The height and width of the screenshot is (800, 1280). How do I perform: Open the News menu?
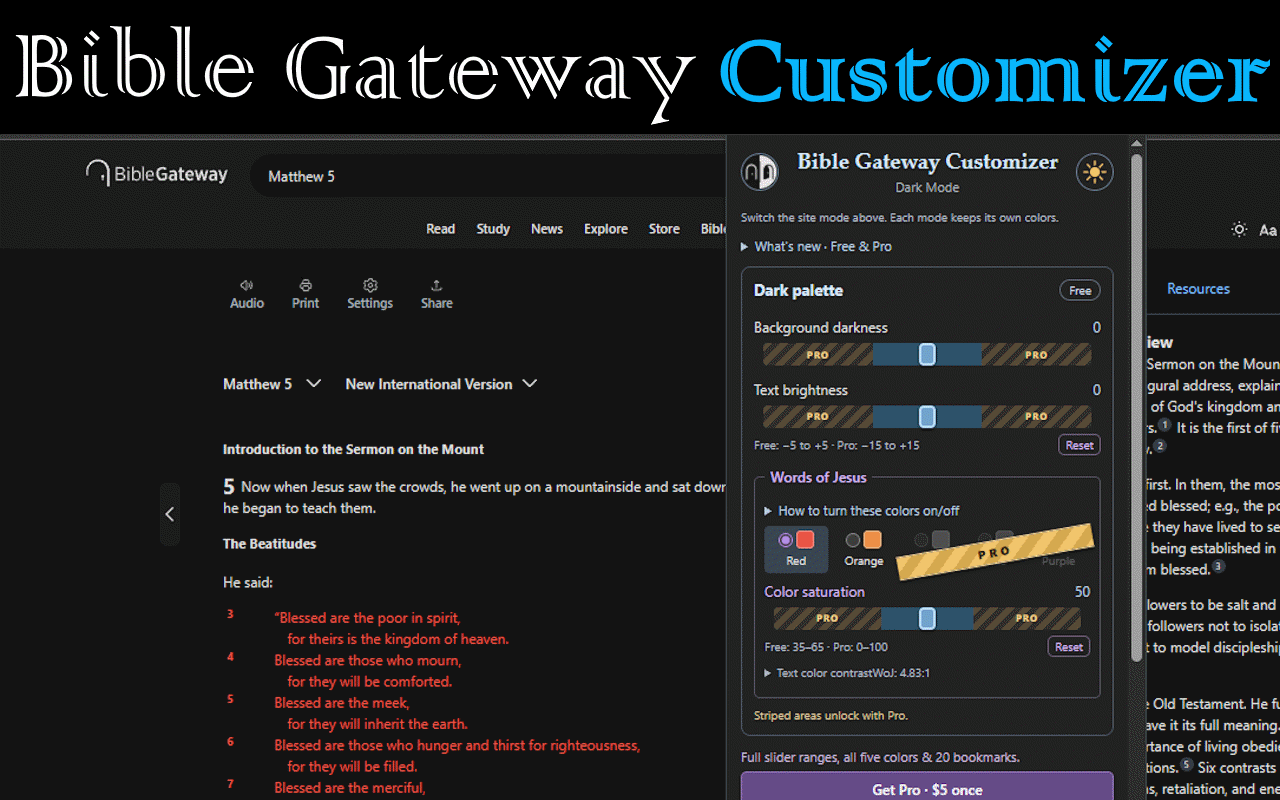[547, 229]
